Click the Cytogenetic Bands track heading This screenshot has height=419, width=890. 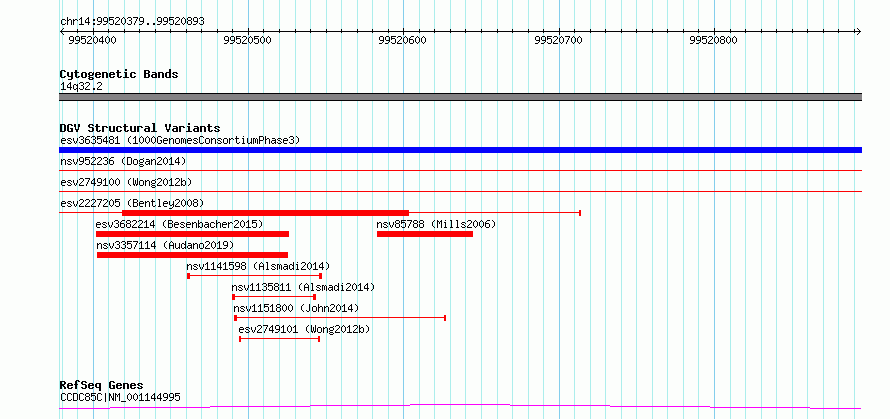click(119, 74)
